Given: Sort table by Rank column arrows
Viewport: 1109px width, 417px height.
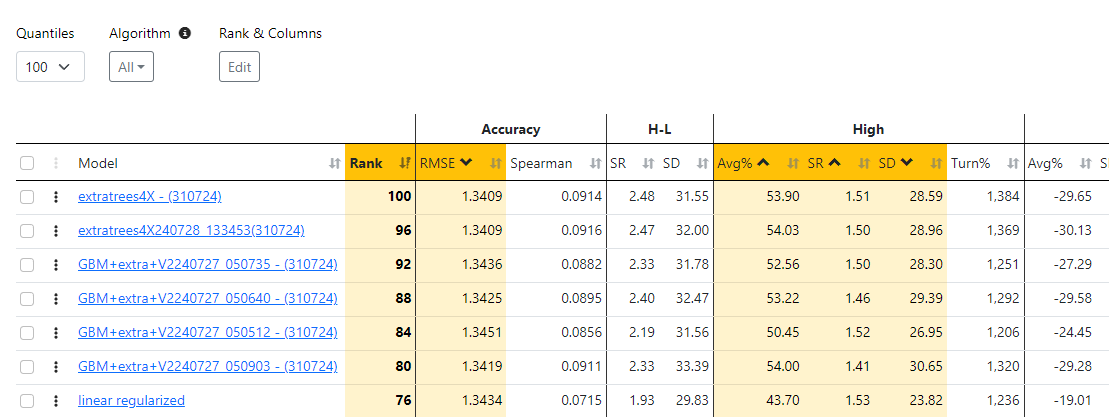Looking at the screenshot, I should [405, 163].
